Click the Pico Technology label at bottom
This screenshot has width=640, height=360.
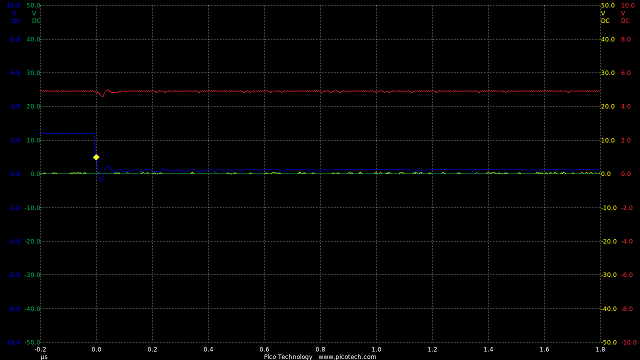[x=288, y=357]
